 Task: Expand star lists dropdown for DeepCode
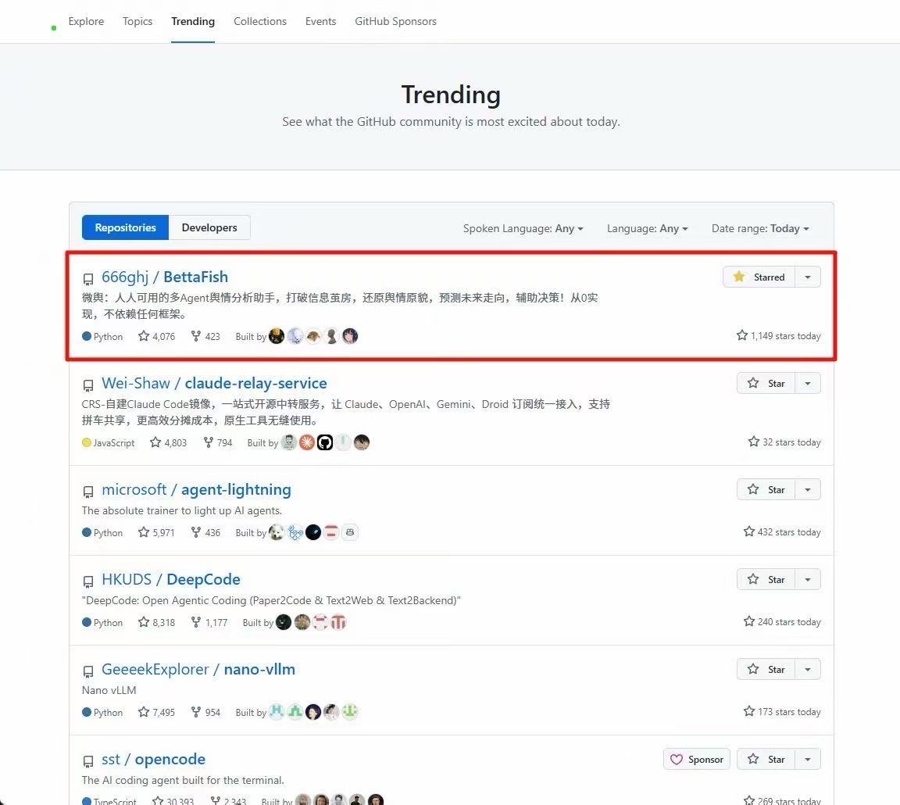808,579
